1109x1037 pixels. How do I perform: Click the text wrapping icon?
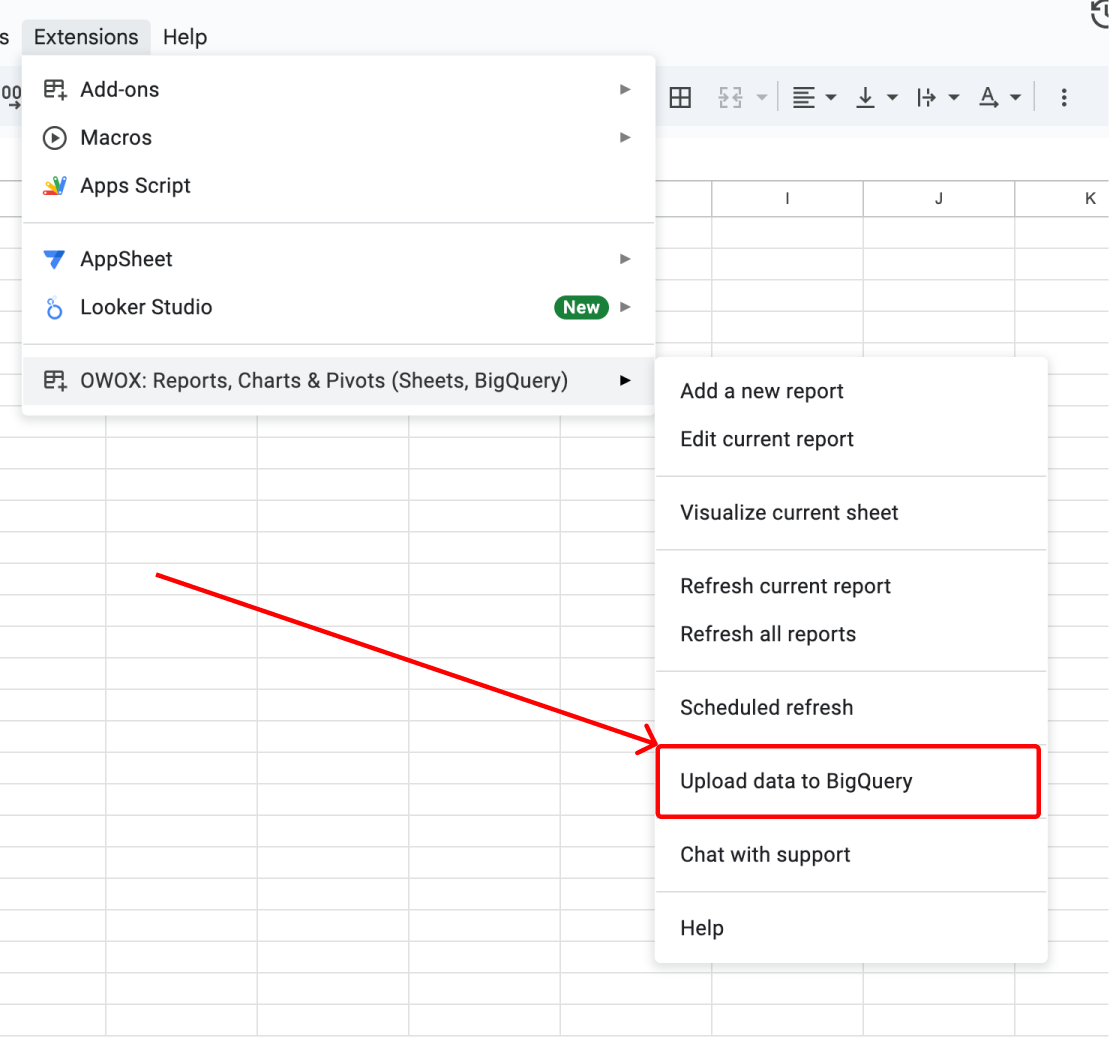click(926, 97)
